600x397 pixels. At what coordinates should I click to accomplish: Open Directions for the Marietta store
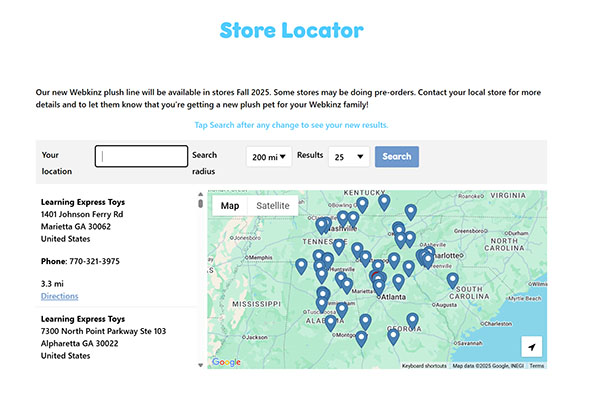(x=59, y=296)
